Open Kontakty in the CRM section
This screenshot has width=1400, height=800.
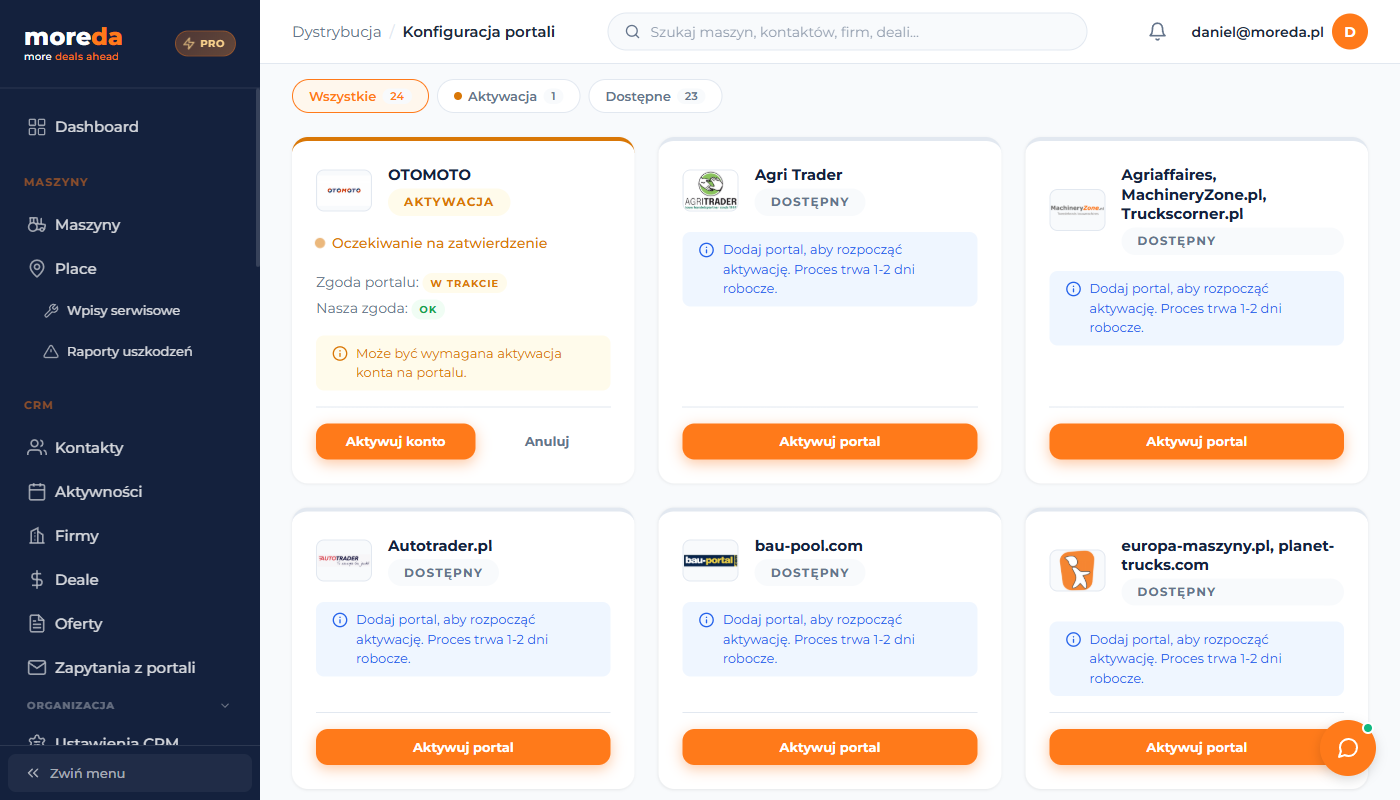pyautogui.click(x=89, y=448)
